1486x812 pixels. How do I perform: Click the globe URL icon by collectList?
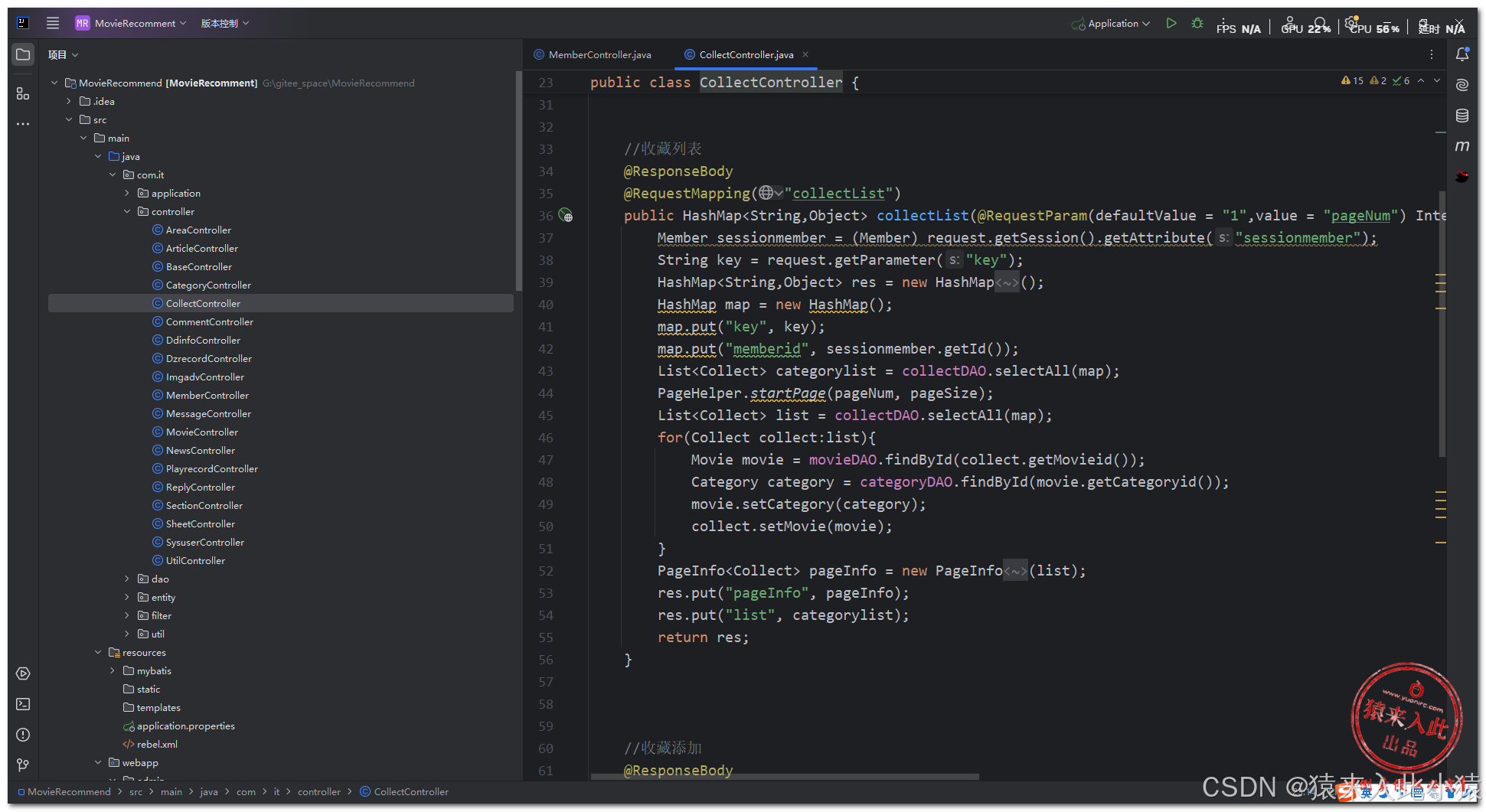pyautogui.click(x=770, y=193)
